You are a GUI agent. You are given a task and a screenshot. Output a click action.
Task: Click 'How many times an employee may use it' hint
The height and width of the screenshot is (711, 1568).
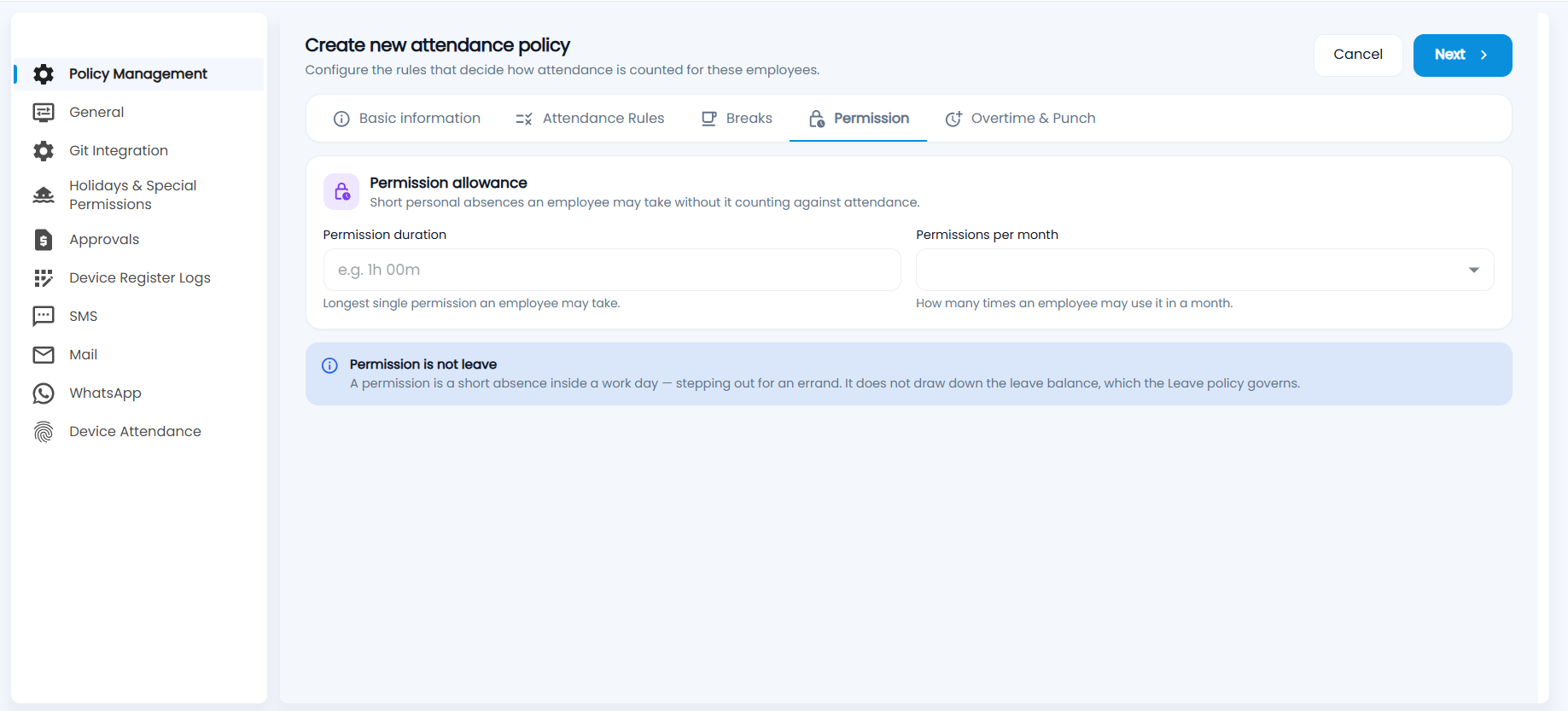1075,303
